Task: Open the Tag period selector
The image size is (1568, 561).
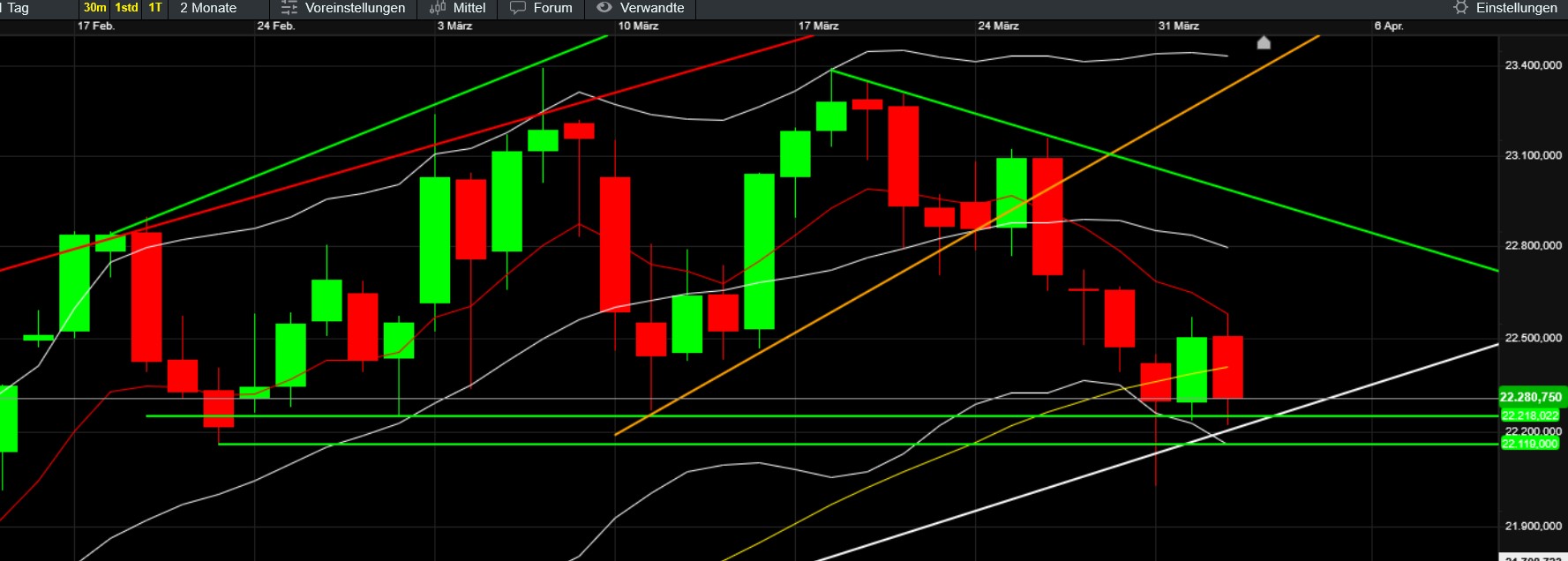Action: coord(18,8)
